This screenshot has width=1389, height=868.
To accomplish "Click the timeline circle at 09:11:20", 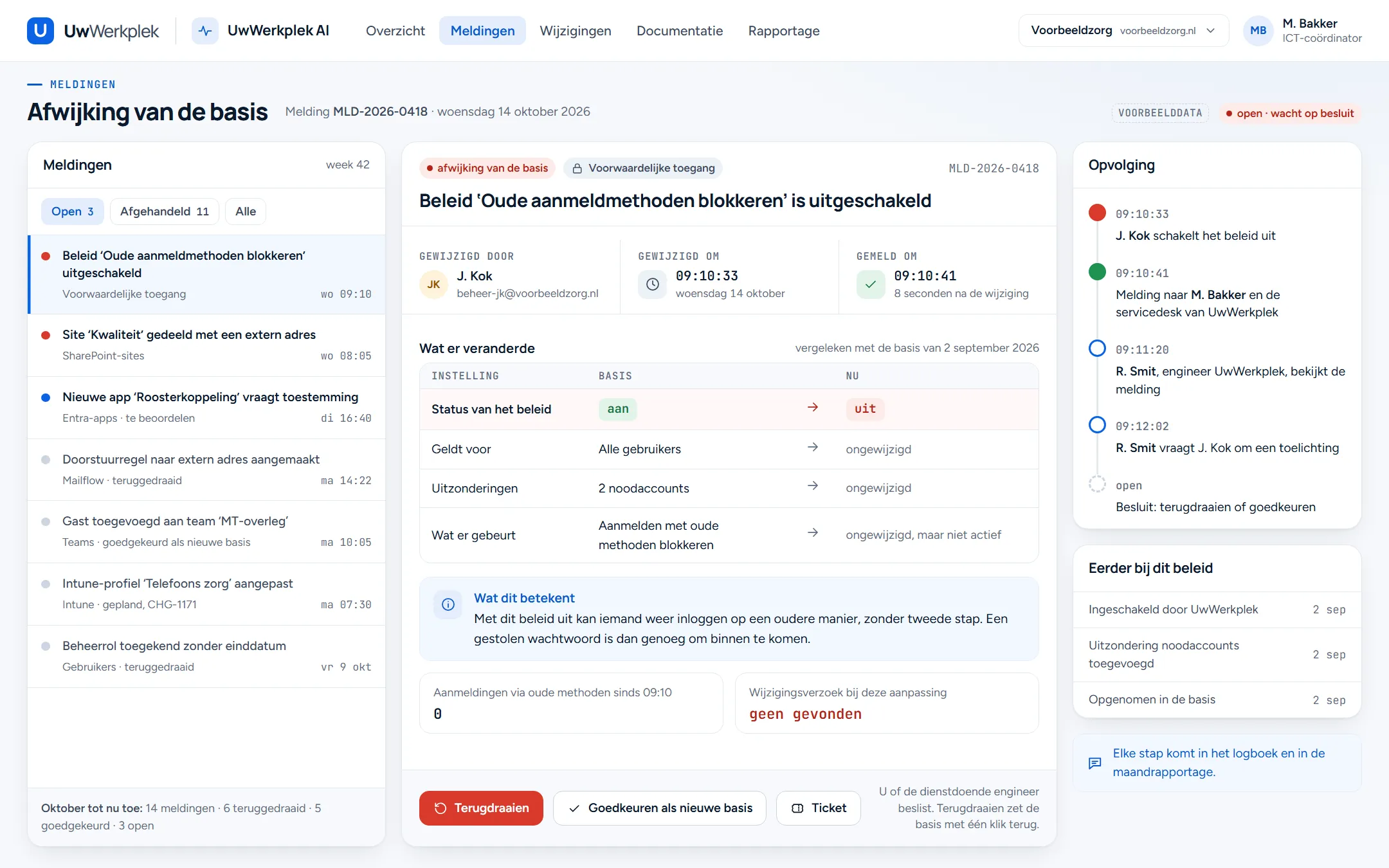I will coord(1097,348).
